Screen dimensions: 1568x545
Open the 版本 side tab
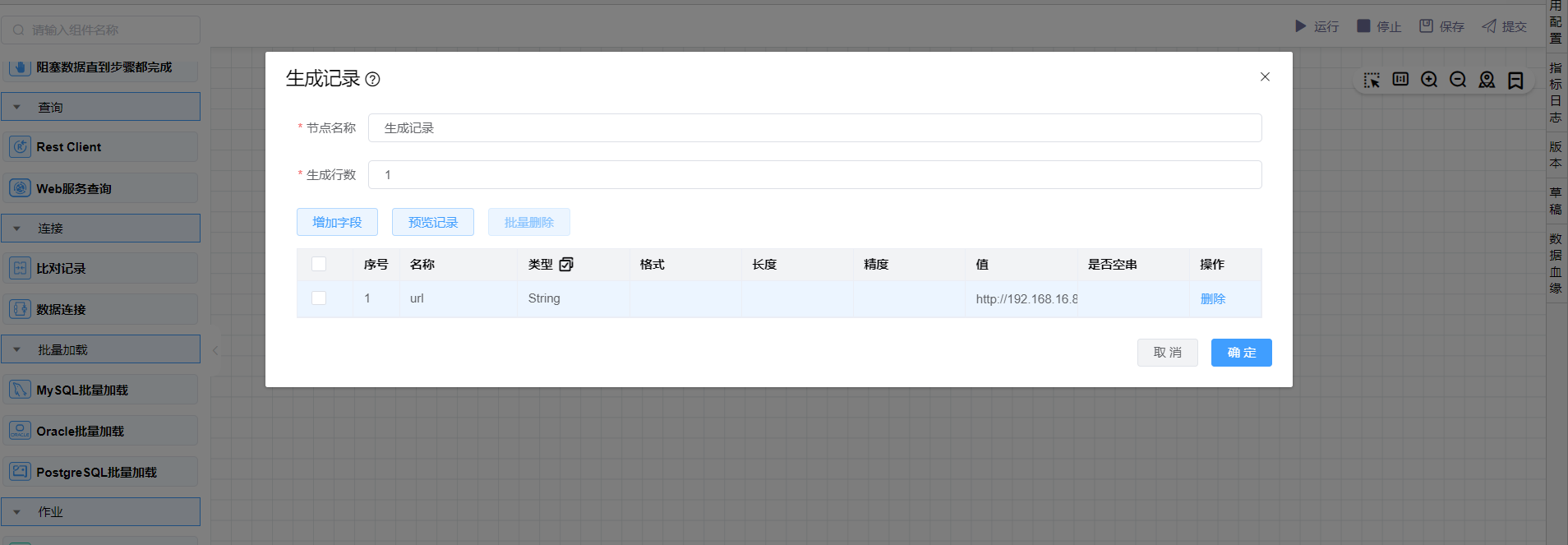point(1556,155)
